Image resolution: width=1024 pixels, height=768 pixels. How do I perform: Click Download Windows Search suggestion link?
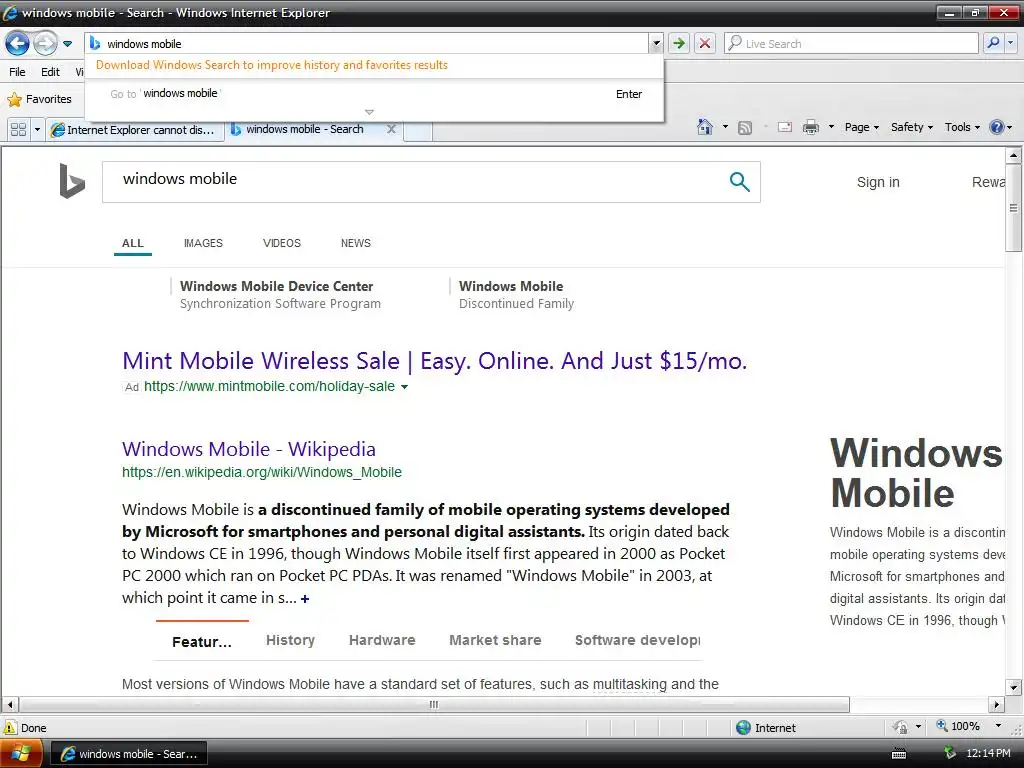coord(272,65)
